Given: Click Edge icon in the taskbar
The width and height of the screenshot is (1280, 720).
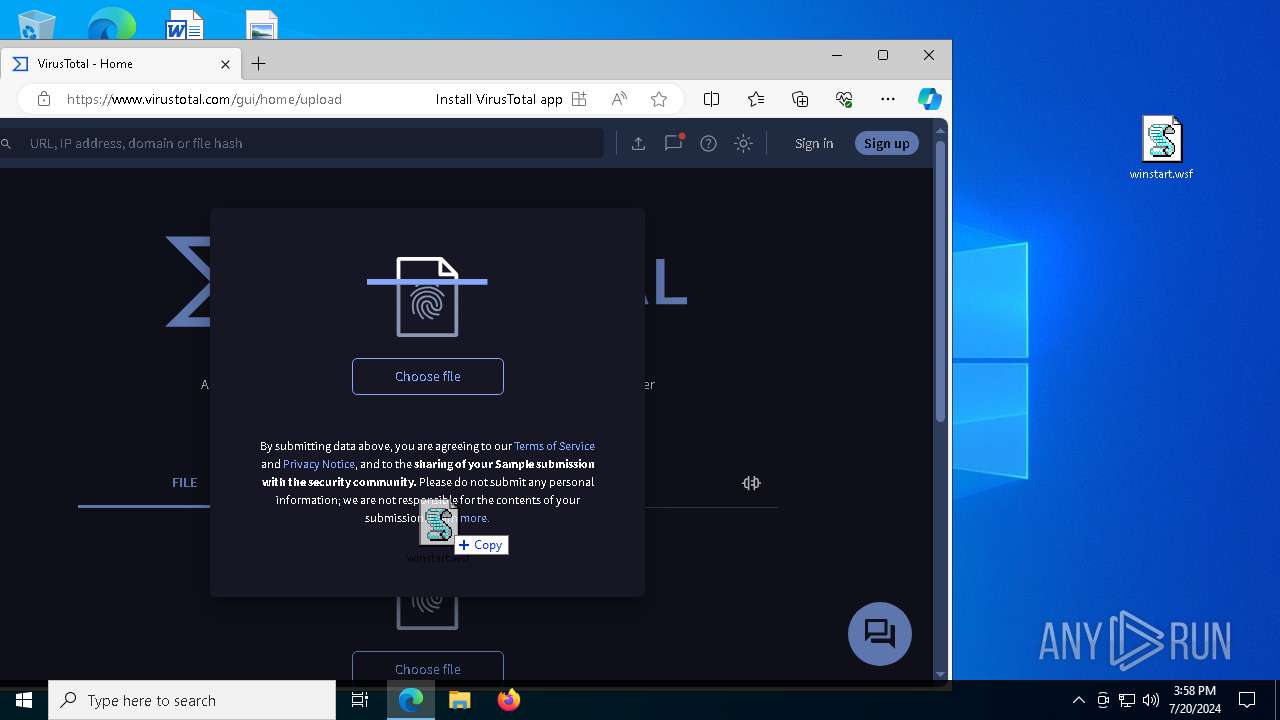Looking at the screenshot, I should pos(411,700).
